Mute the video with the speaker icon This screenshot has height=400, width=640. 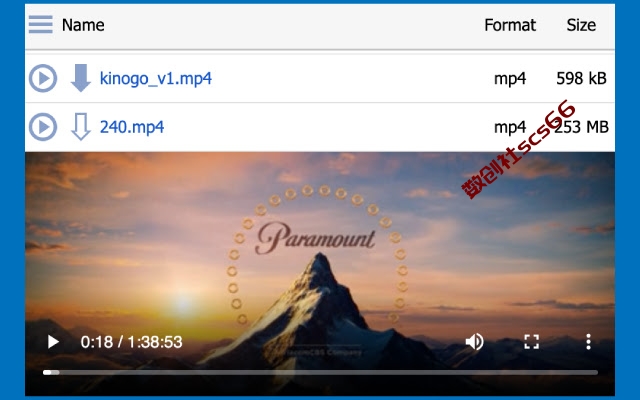click(x=474, y=342)
